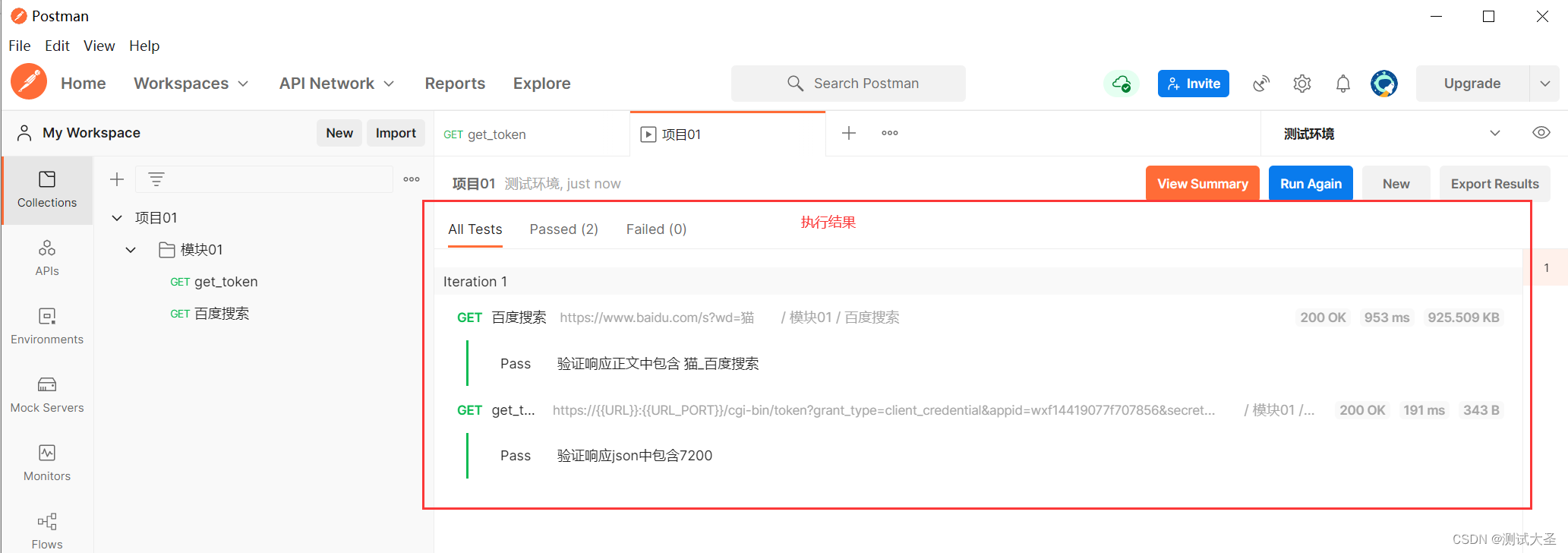Open the Help menu

144,46
